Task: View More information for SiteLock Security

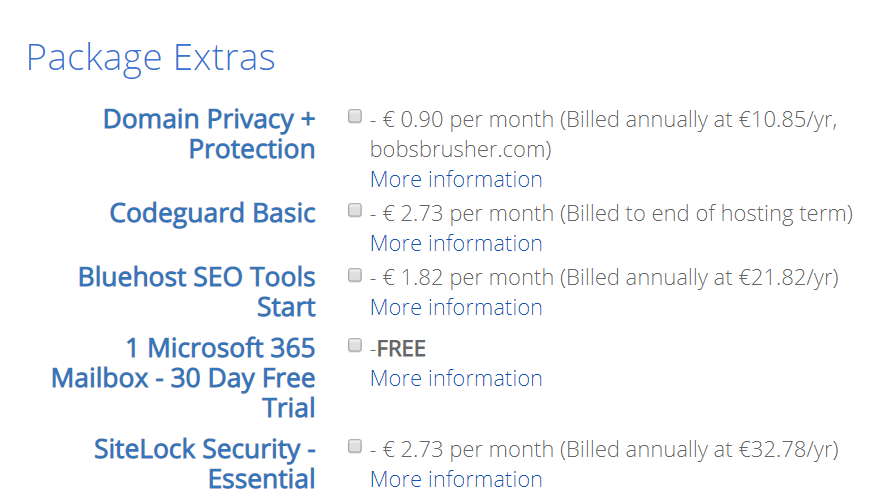Action: (456, 480)
